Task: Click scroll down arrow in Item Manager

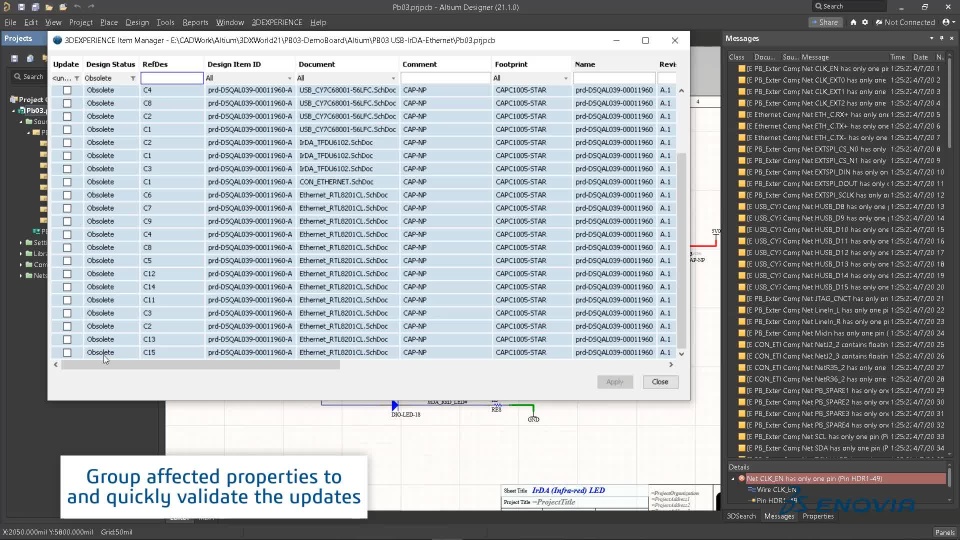Action: pyautogui.click(x=681, y=354)
